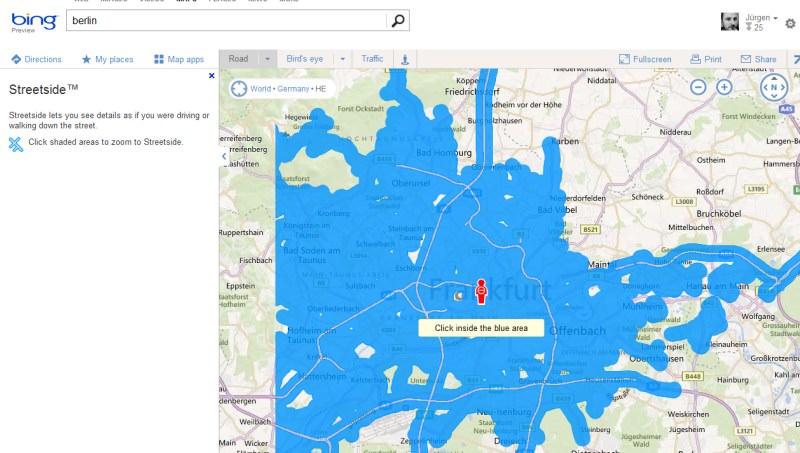Toggle the Streetside pegman toolbar button
The width and height of the screenshot is (800, 453).
point(405,59)
